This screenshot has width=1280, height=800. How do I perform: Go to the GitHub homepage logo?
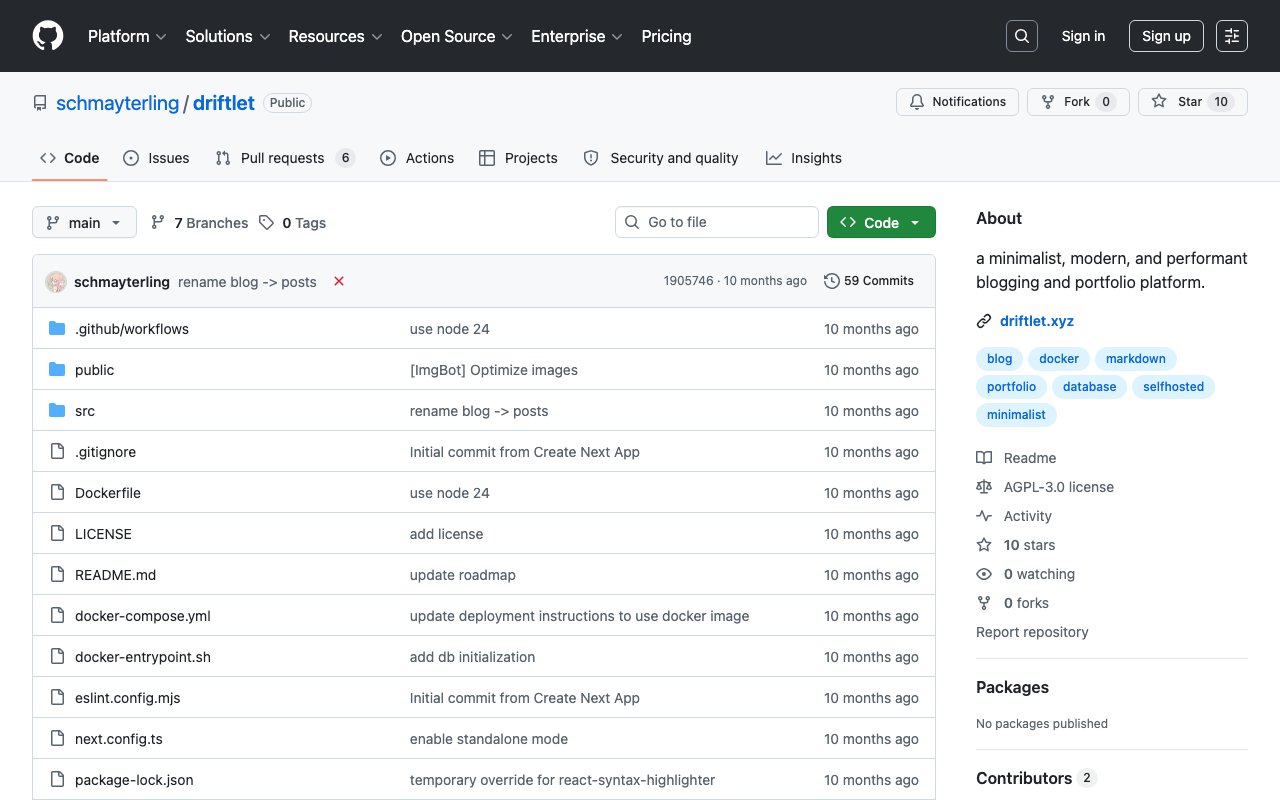48,36
